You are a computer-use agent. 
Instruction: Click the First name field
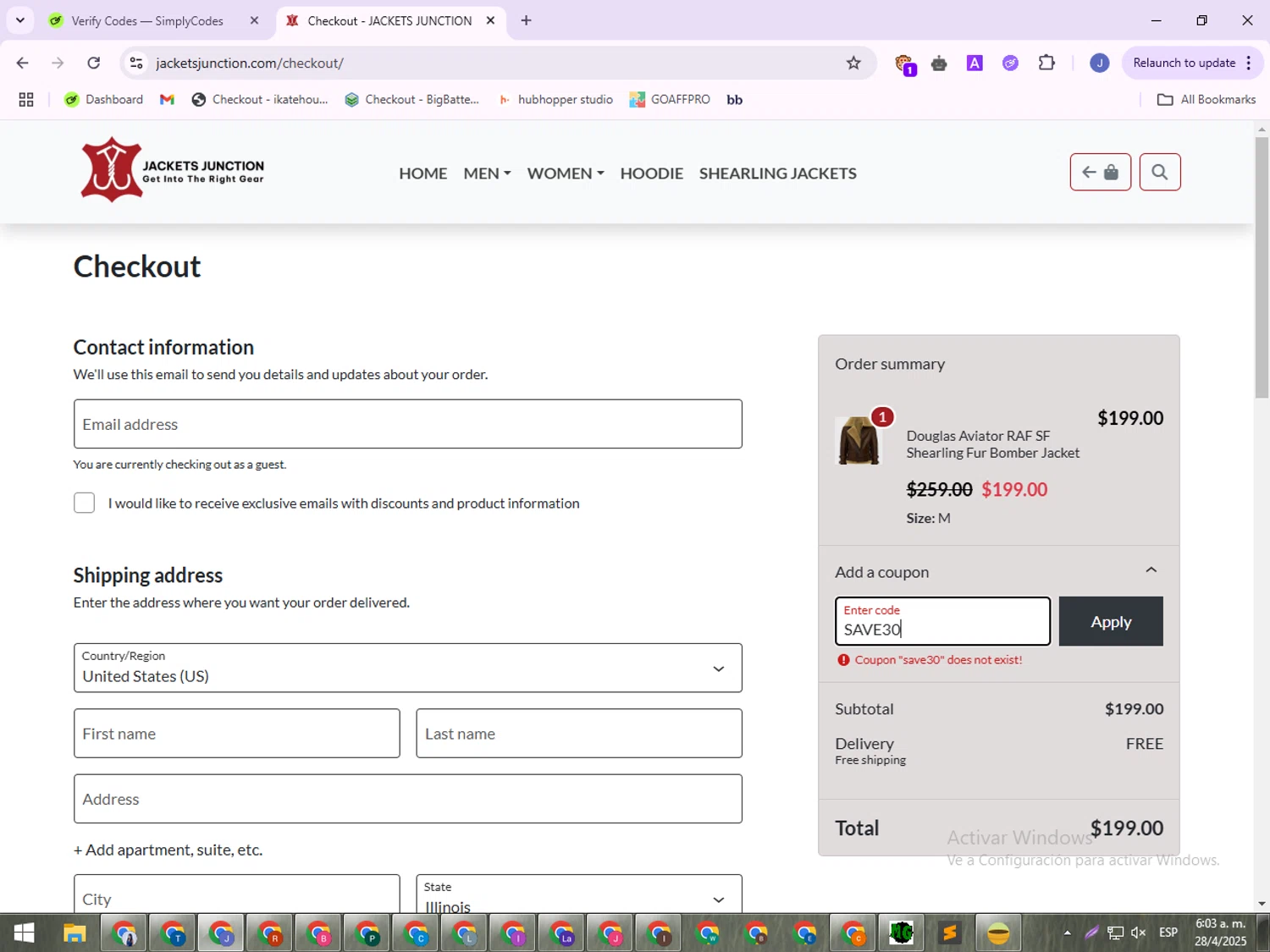click(x=236, y=734)
